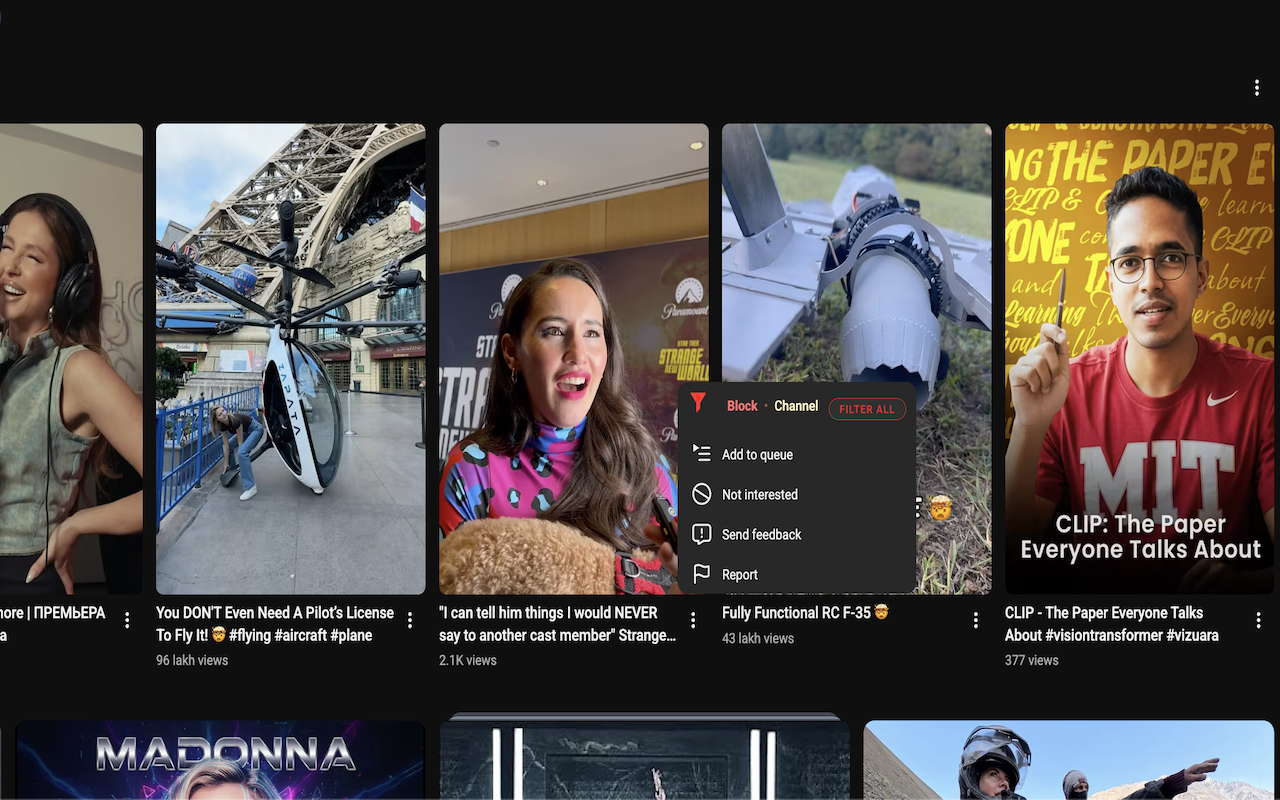This screenshot has width=1280, height=800.
Task: Open the MADONNA video thumbnail
Action: click(220, 760)
